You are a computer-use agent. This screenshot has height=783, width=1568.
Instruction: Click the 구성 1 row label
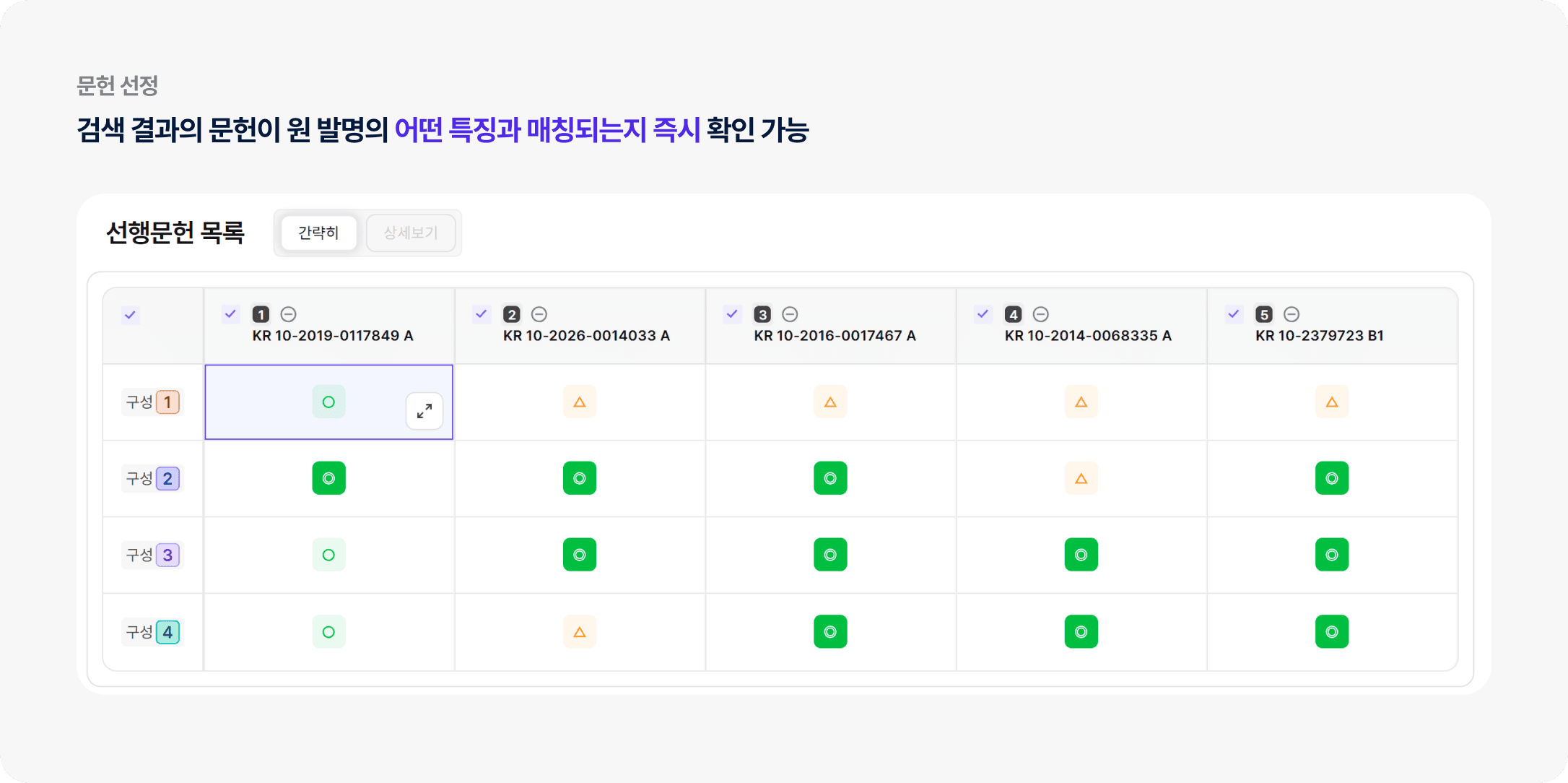pos(152,402)
